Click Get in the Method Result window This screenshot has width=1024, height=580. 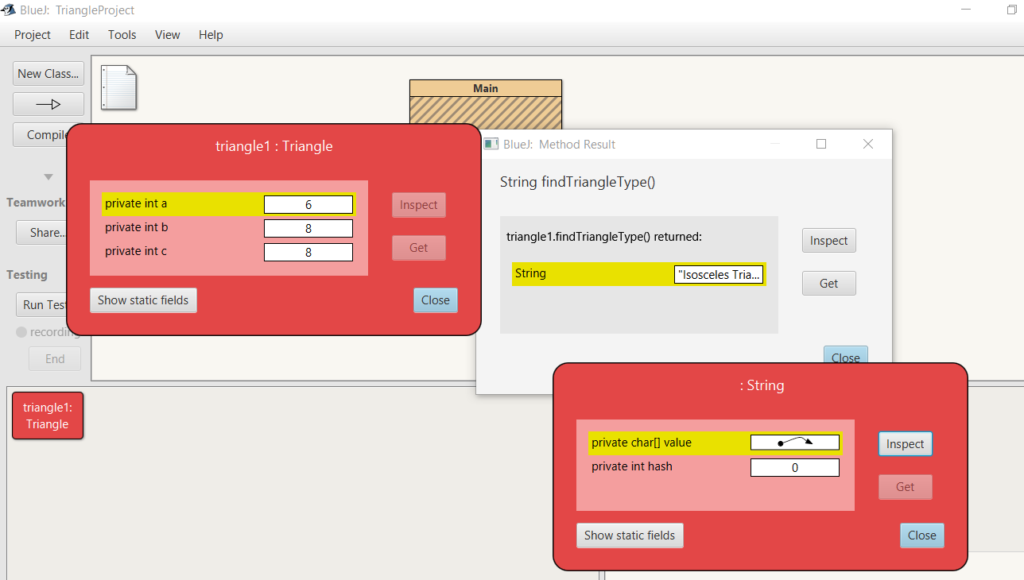828,283
